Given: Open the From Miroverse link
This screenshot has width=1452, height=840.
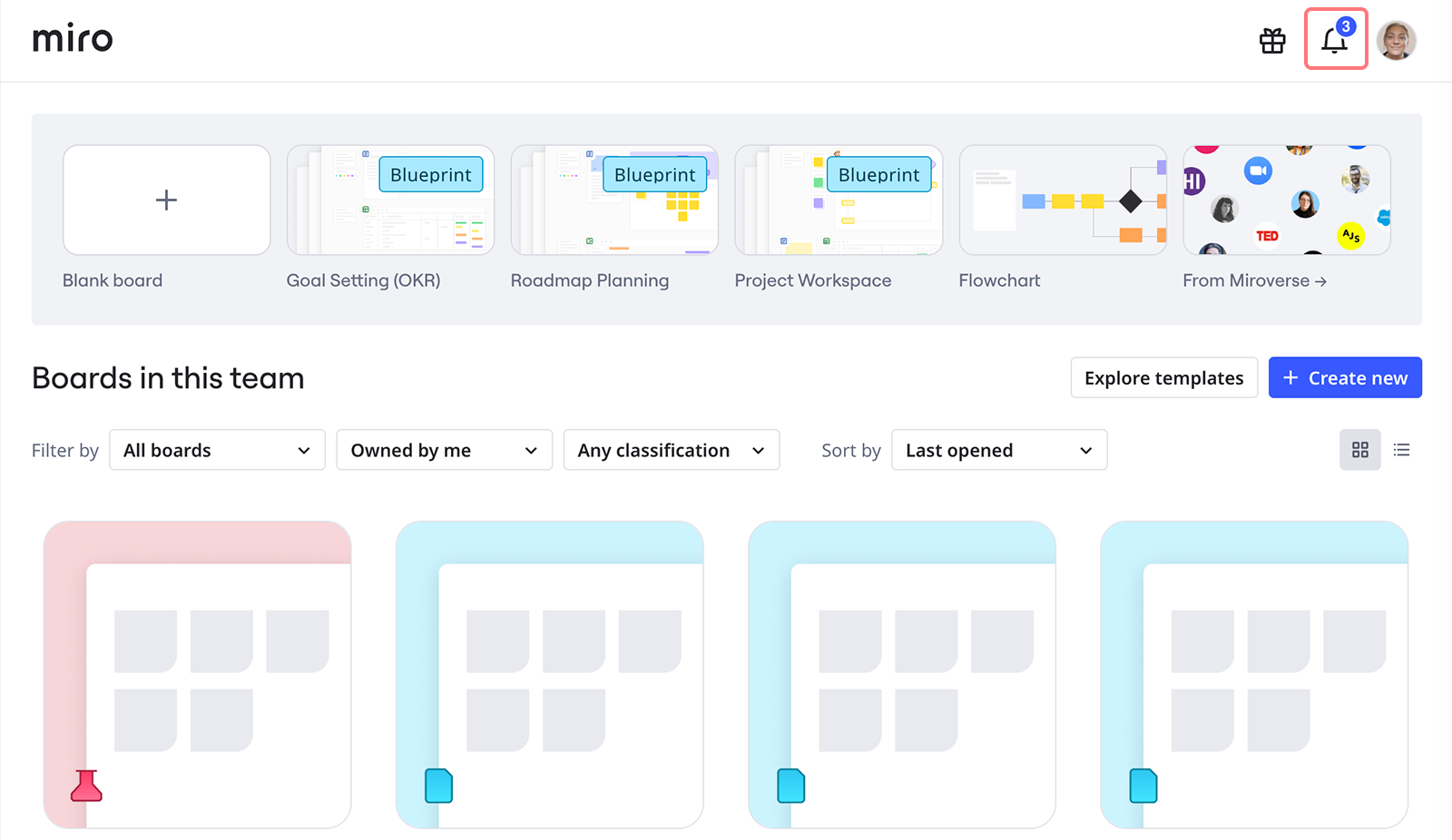Looking at the screenshot, I should [1253, 281].
